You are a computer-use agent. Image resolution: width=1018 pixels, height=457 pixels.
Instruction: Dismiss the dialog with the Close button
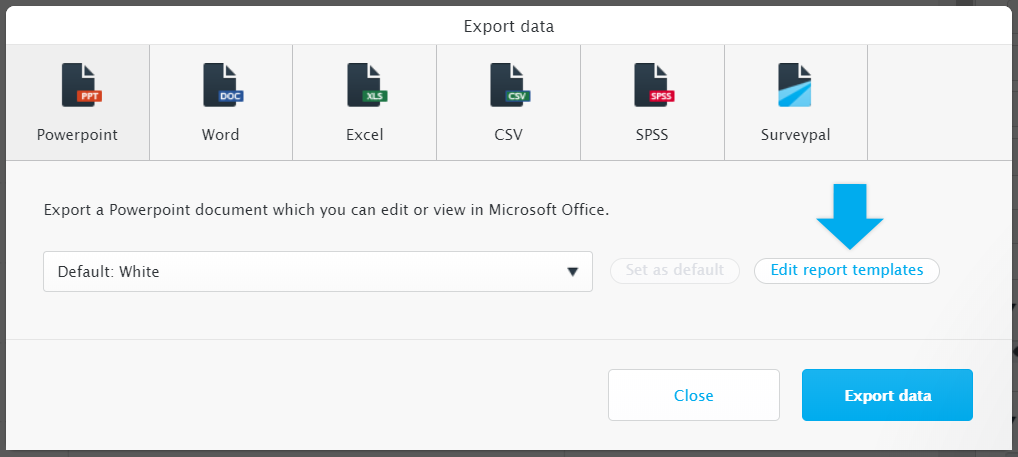693,395
